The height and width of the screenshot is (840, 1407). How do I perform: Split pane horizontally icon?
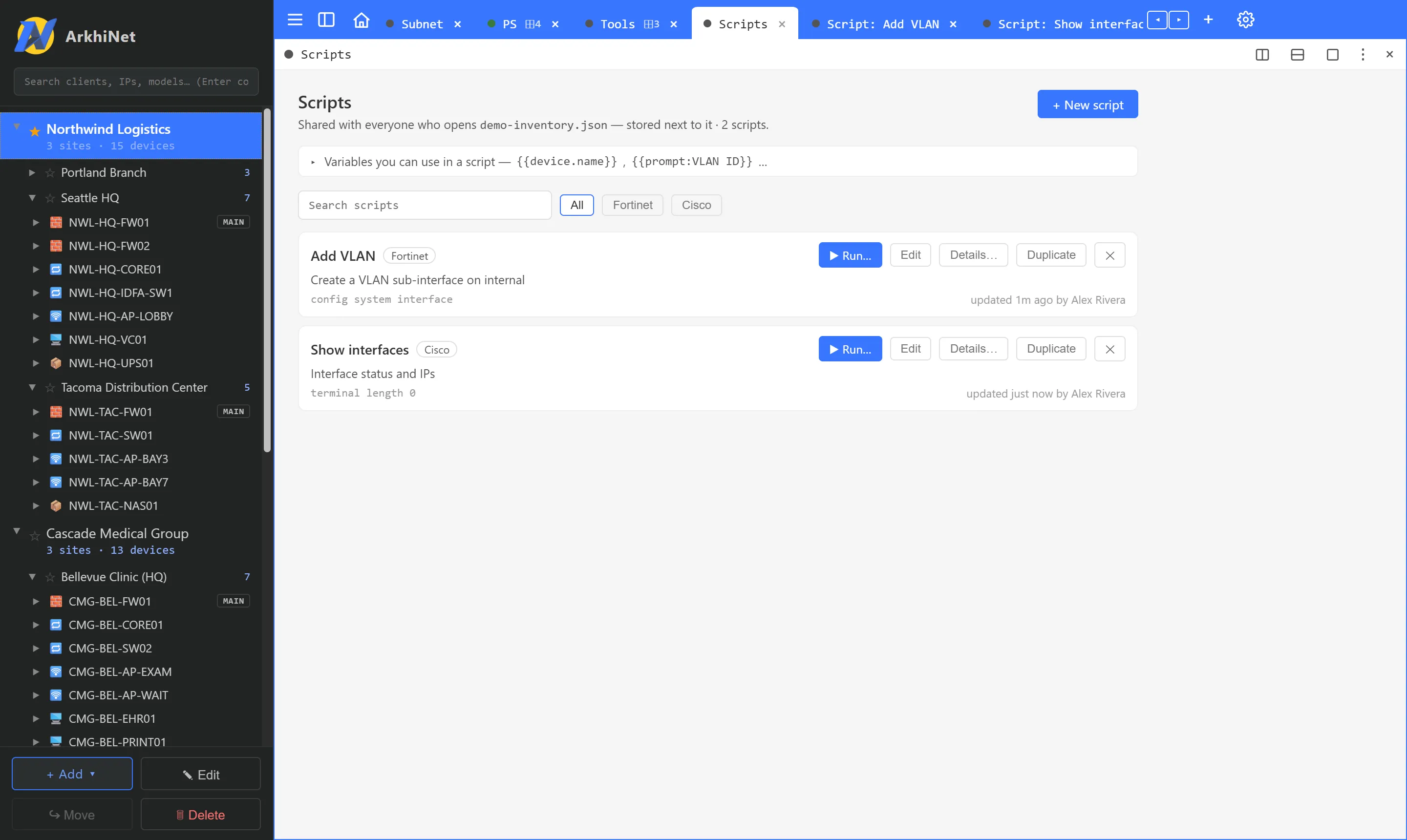pyautogui.click(x=1297, y=54)
